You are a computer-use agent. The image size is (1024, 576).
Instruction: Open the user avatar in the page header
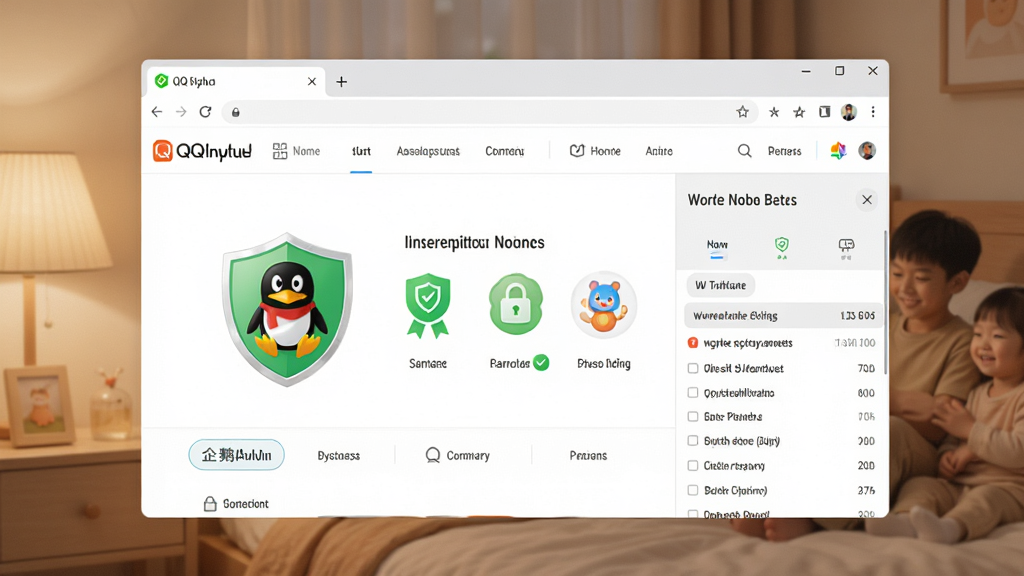(x=867, y=151)
